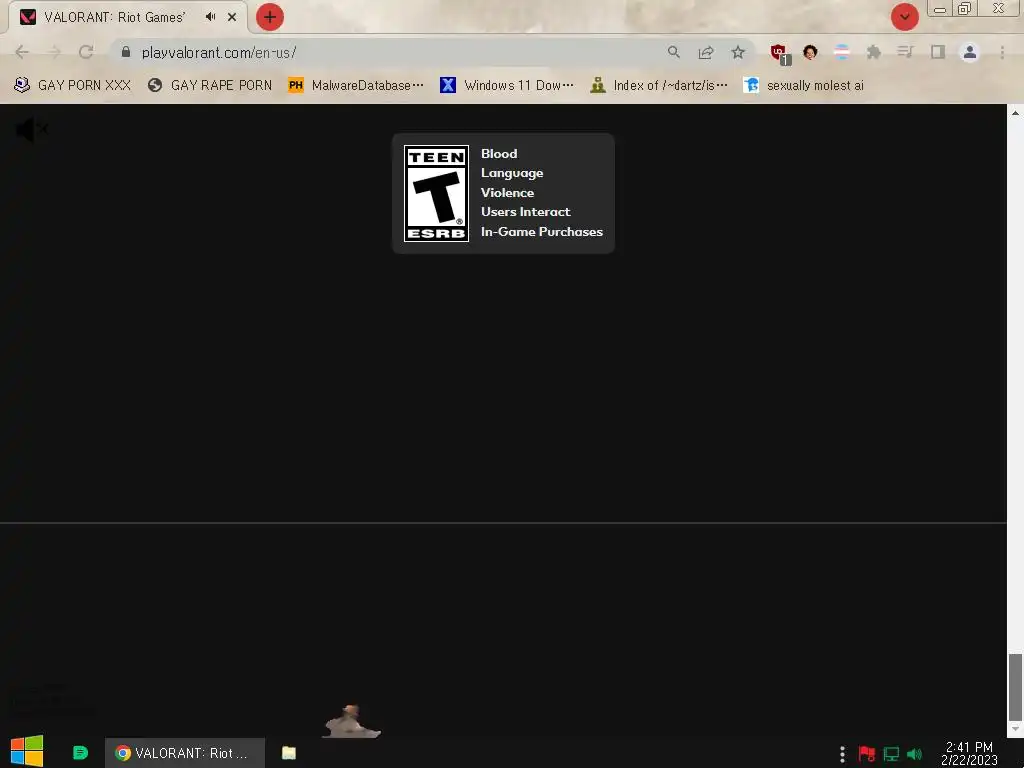Reload the current page

click(x=86, y=52)
